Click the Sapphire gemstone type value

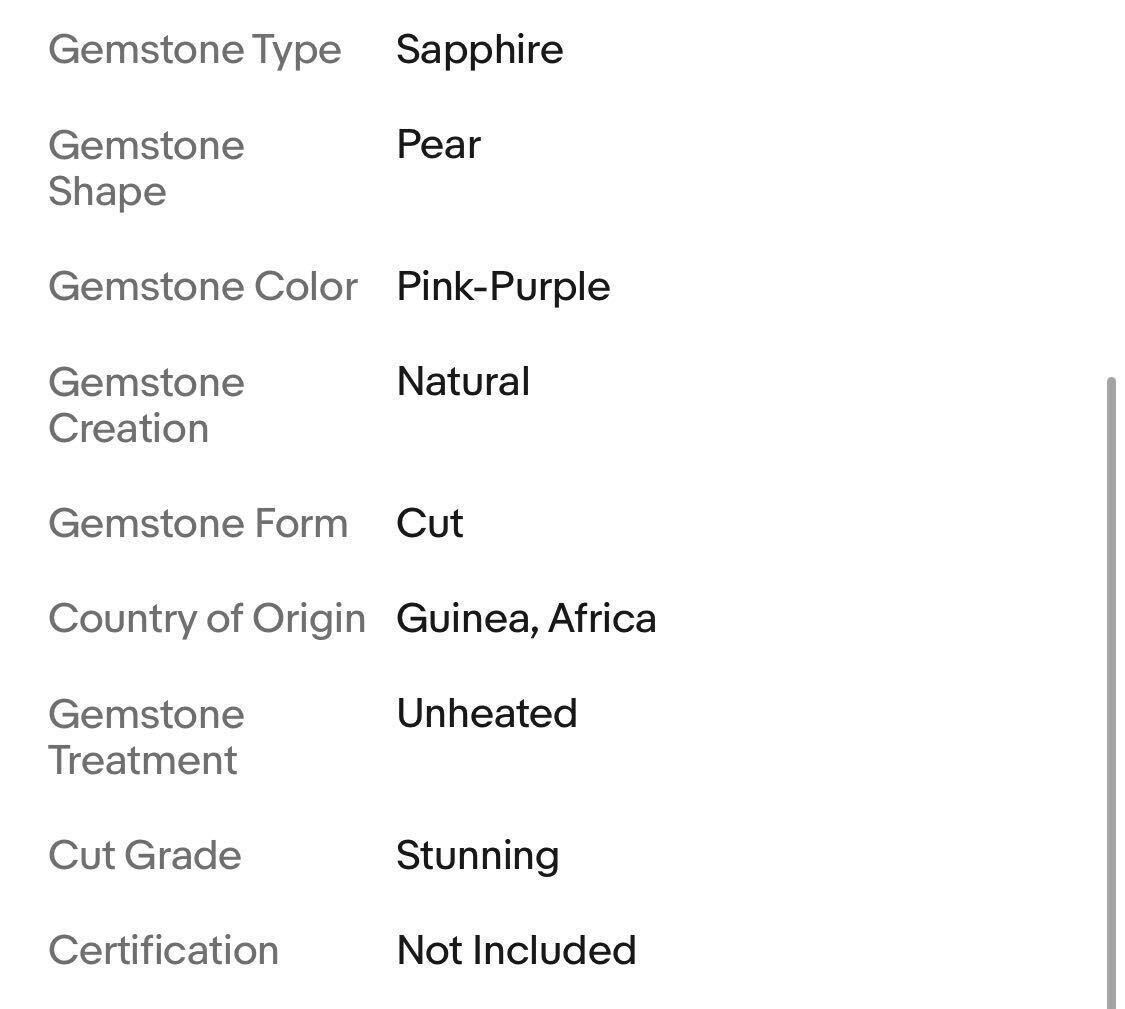479,49
